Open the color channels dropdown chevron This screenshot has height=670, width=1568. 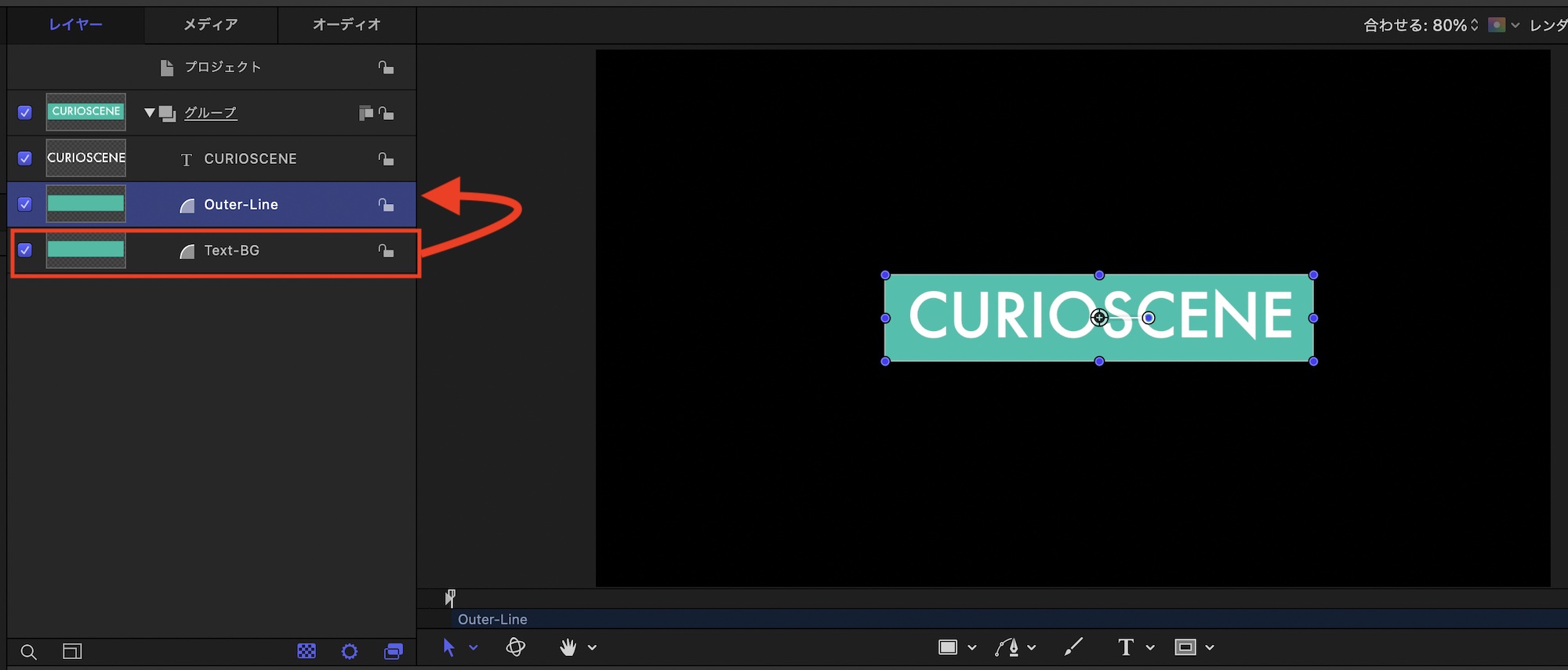[x=1515, y=25]
